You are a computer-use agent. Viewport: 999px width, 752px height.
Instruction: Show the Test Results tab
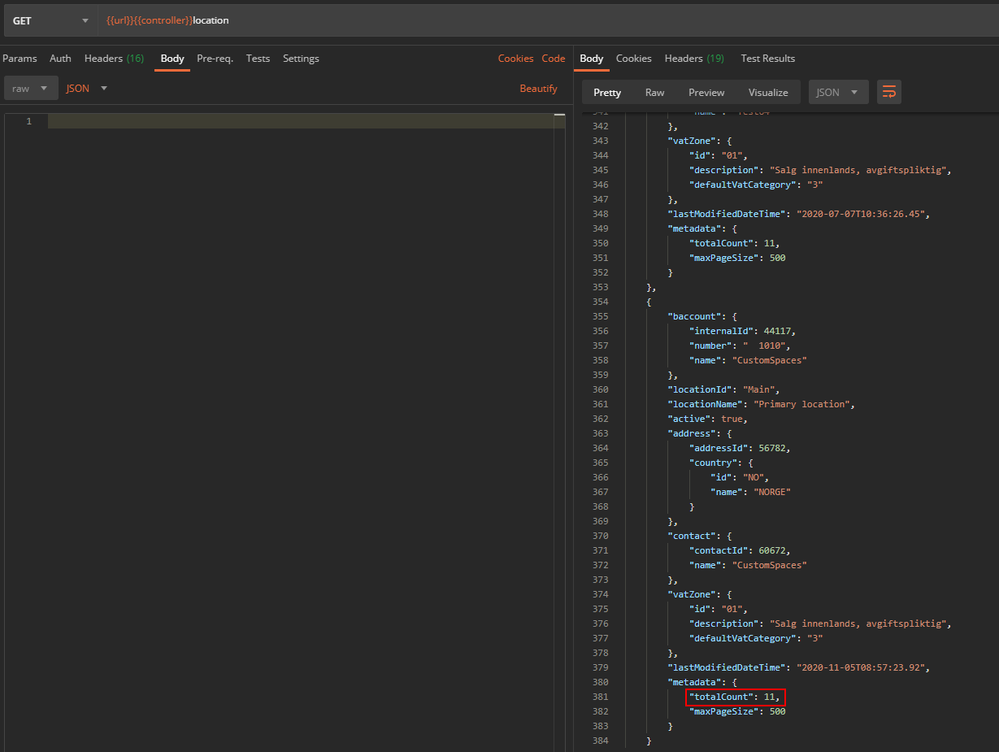click(x=767, y=58)
